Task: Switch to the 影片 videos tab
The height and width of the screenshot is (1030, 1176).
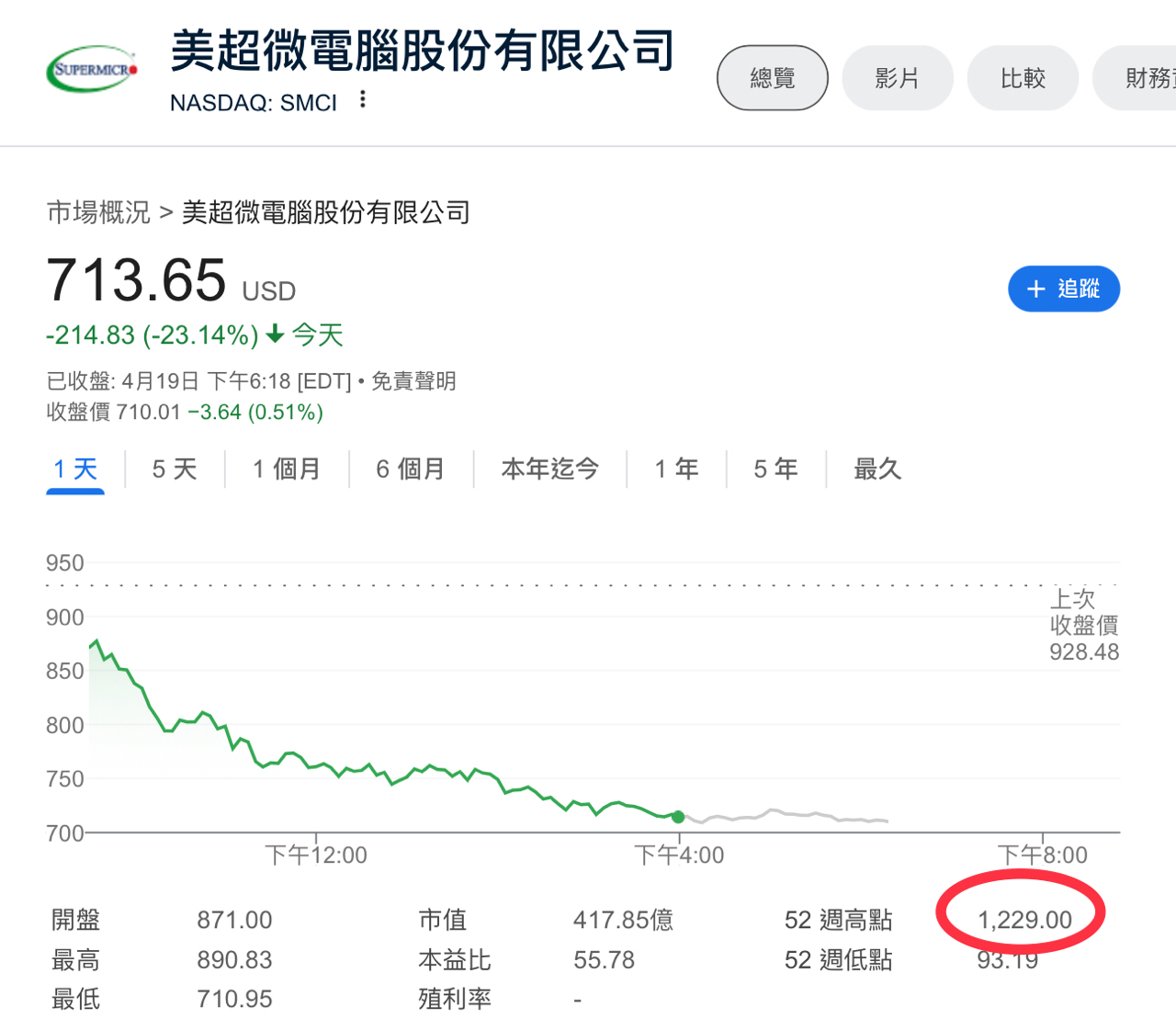Action: (898, 78)
